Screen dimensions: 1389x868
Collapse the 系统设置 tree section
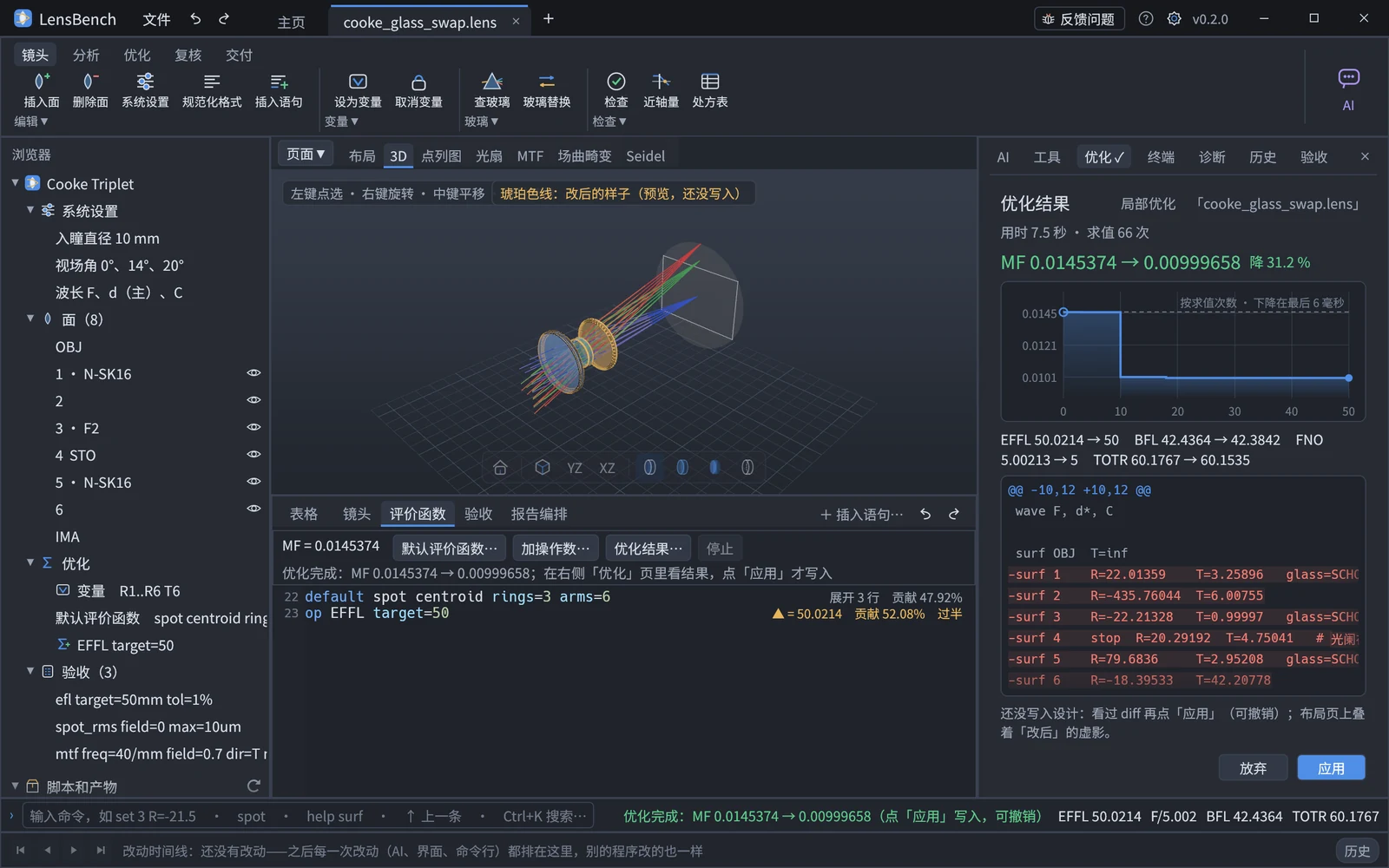30,210
